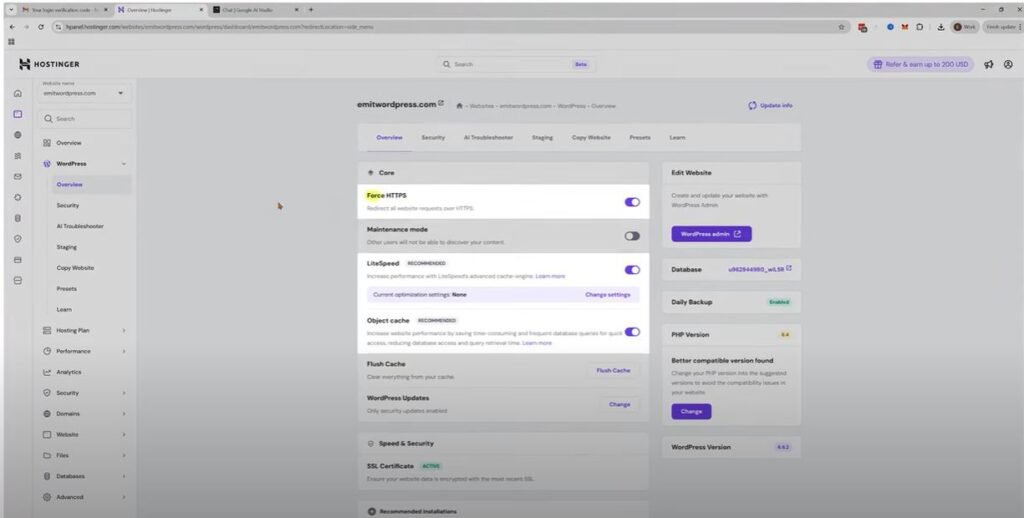Click the Finish update button in Chrome
The width and height of the screenshot is (1024, 518).
1002,27
